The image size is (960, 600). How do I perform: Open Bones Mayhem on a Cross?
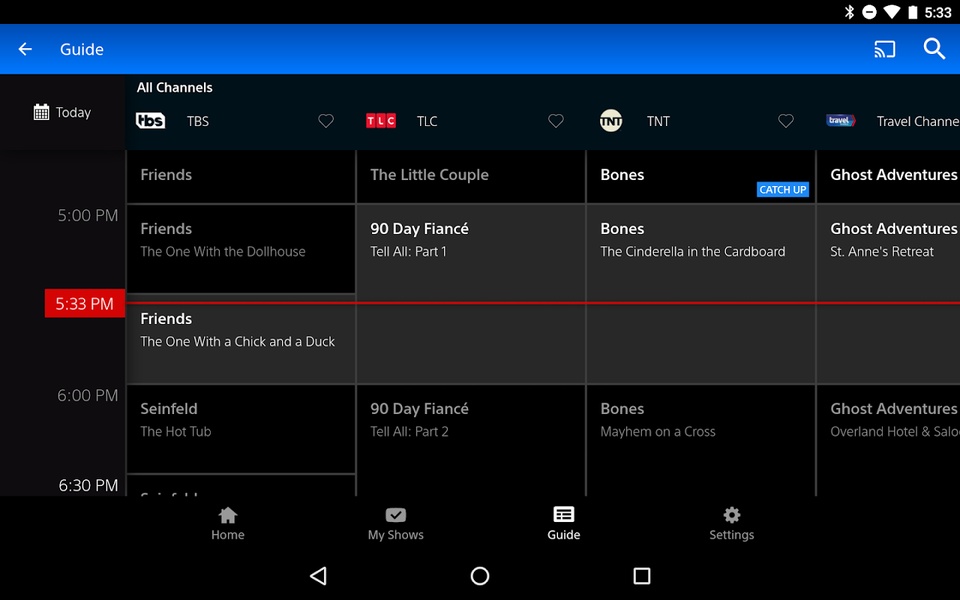(x=701, y=441)
